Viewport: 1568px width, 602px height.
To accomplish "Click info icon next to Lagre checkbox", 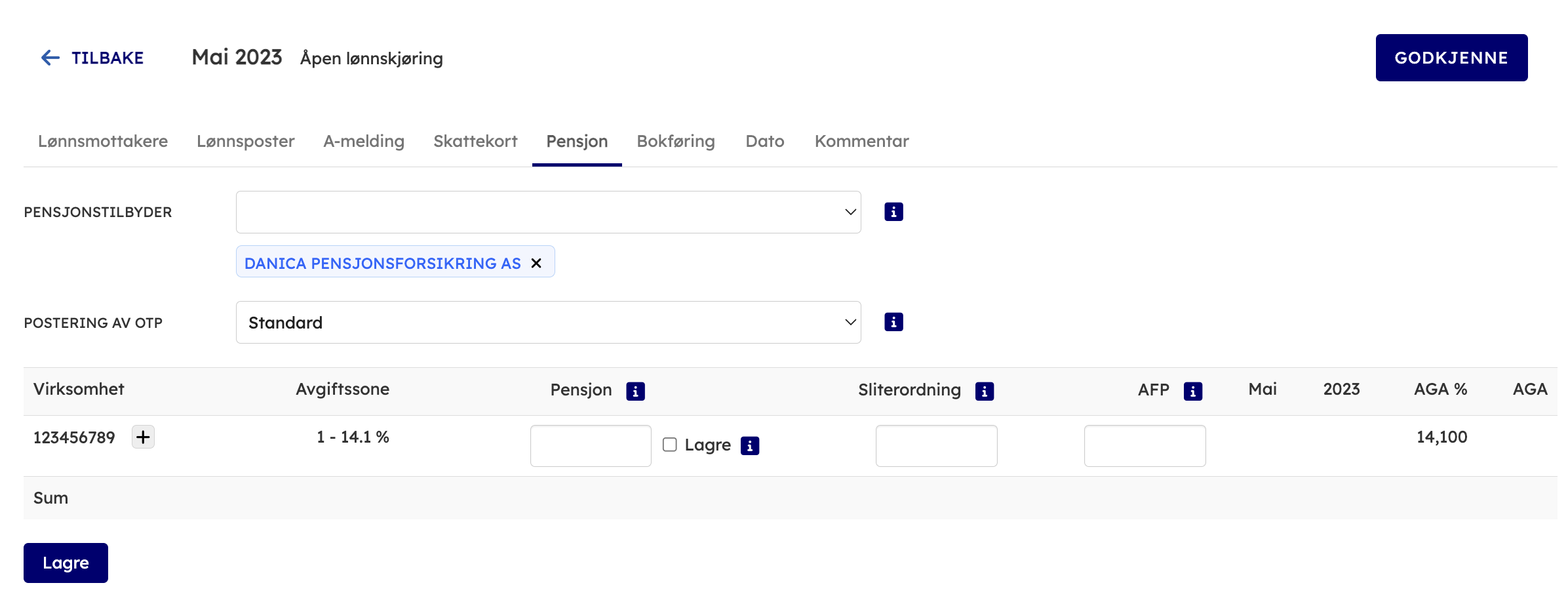I will coord(749,446).
